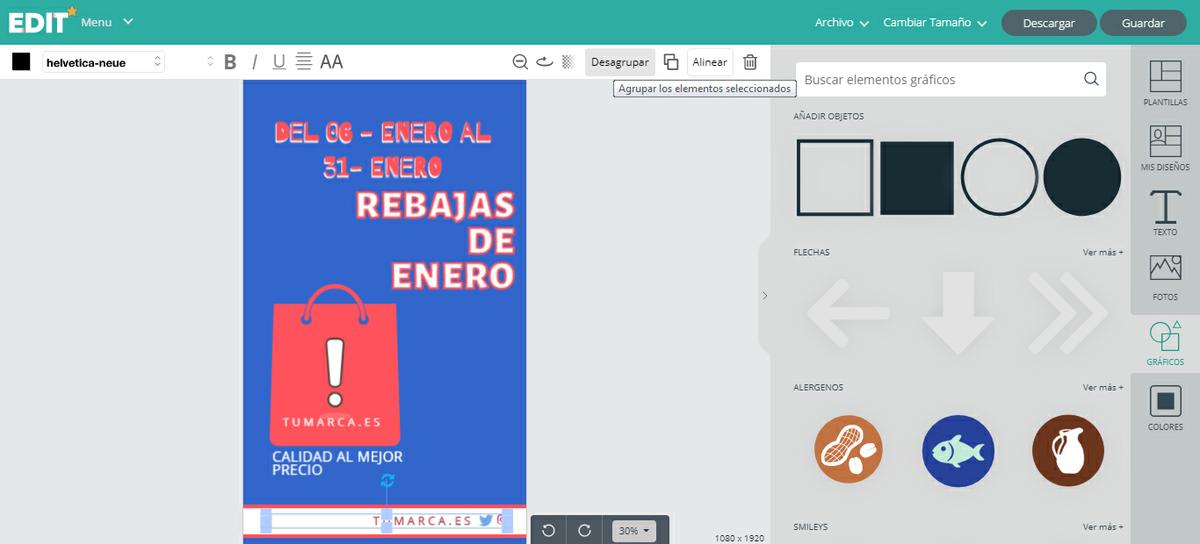Click the Descargar button
Screen dimensions: 1200x544
tap(1049, 23)
